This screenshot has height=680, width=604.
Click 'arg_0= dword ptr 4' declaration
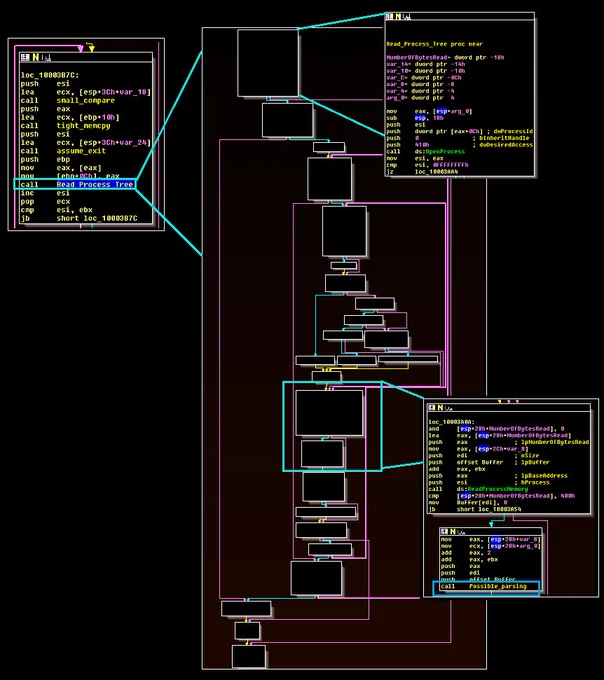click(x=420, y=98)
